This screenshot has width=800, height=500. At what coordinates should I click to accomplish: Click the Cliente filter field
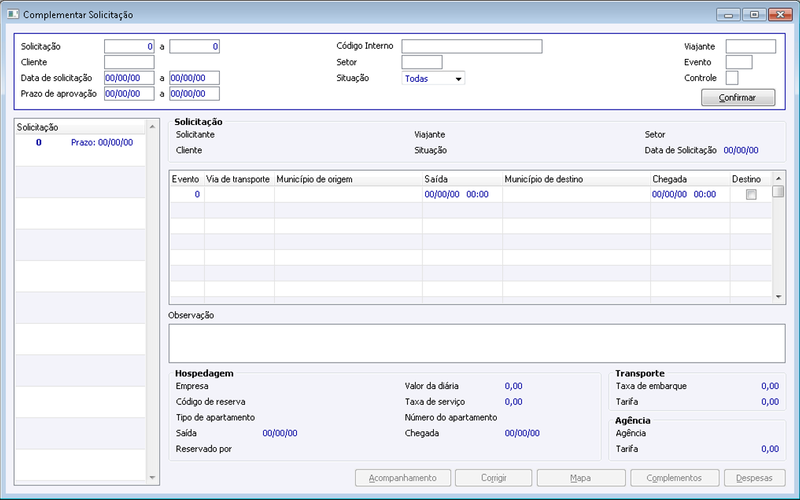tap(129, 62)
